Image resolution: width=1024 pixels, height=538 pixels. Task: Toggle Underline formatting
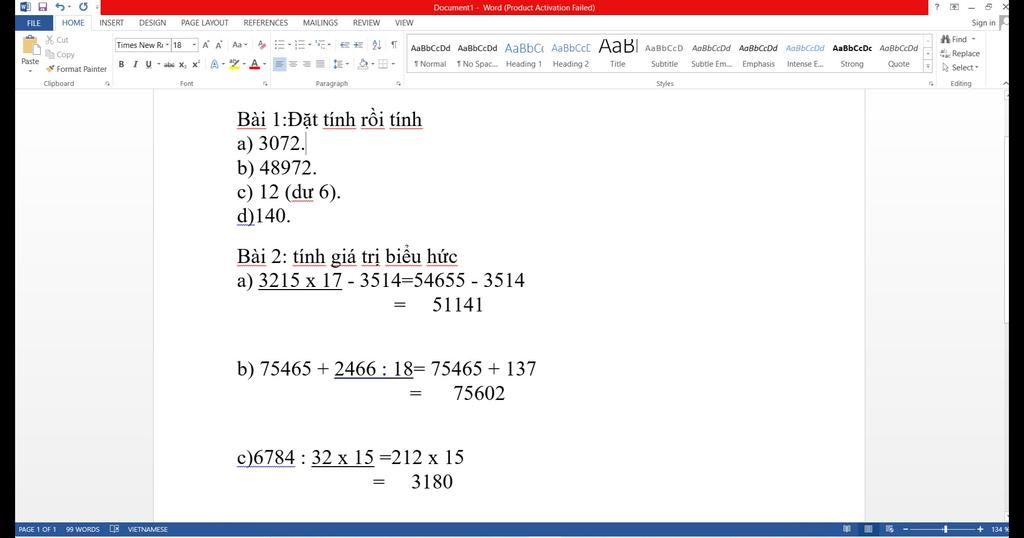pos(148,64)
